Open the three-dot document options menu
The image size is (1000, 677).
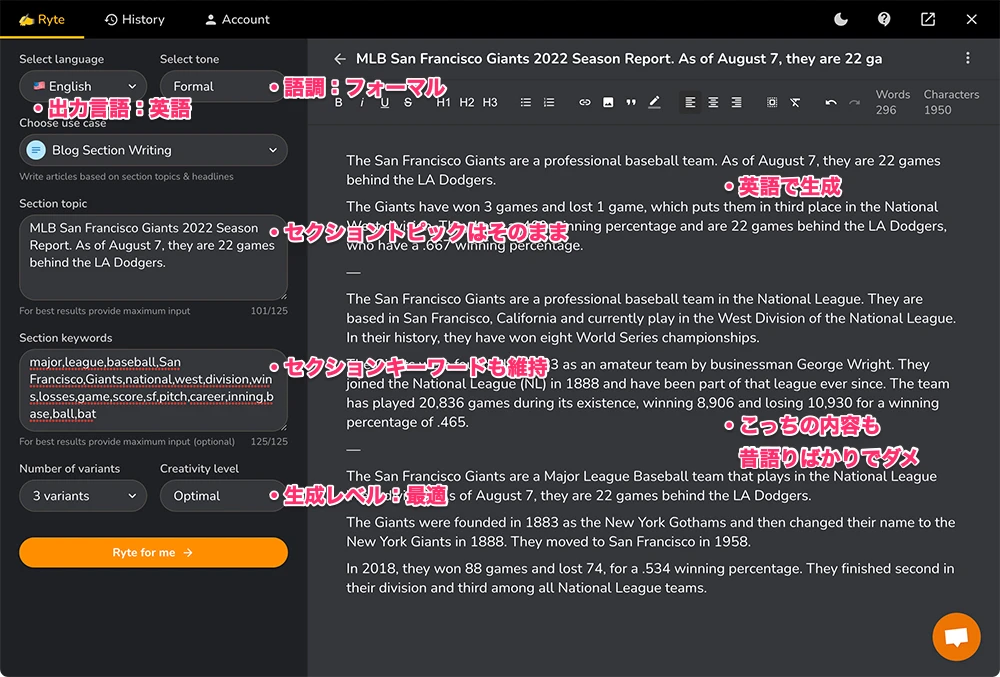tap(967, 58)
